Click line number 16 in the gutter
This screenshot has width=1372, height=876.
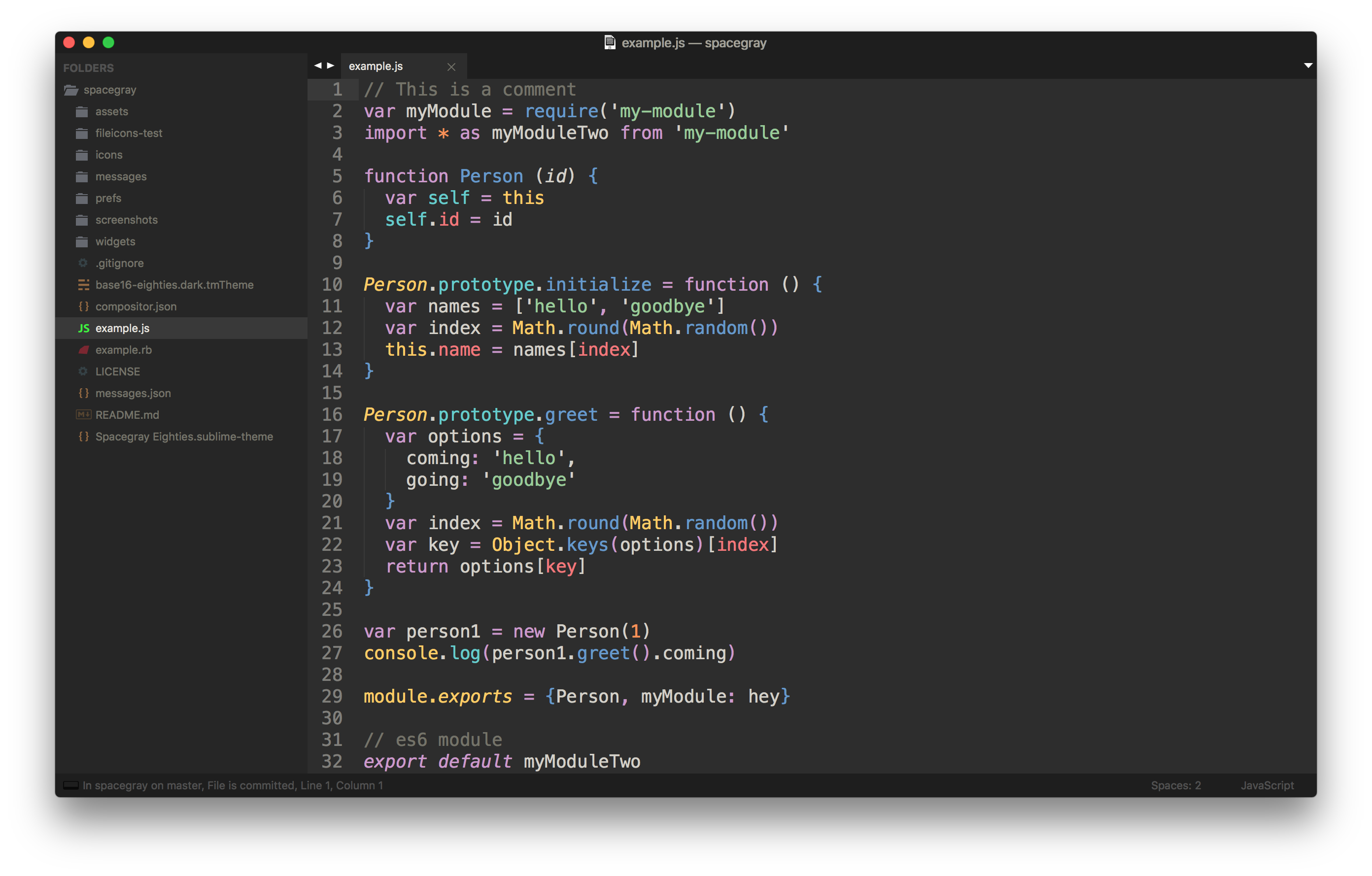[332, 415]
